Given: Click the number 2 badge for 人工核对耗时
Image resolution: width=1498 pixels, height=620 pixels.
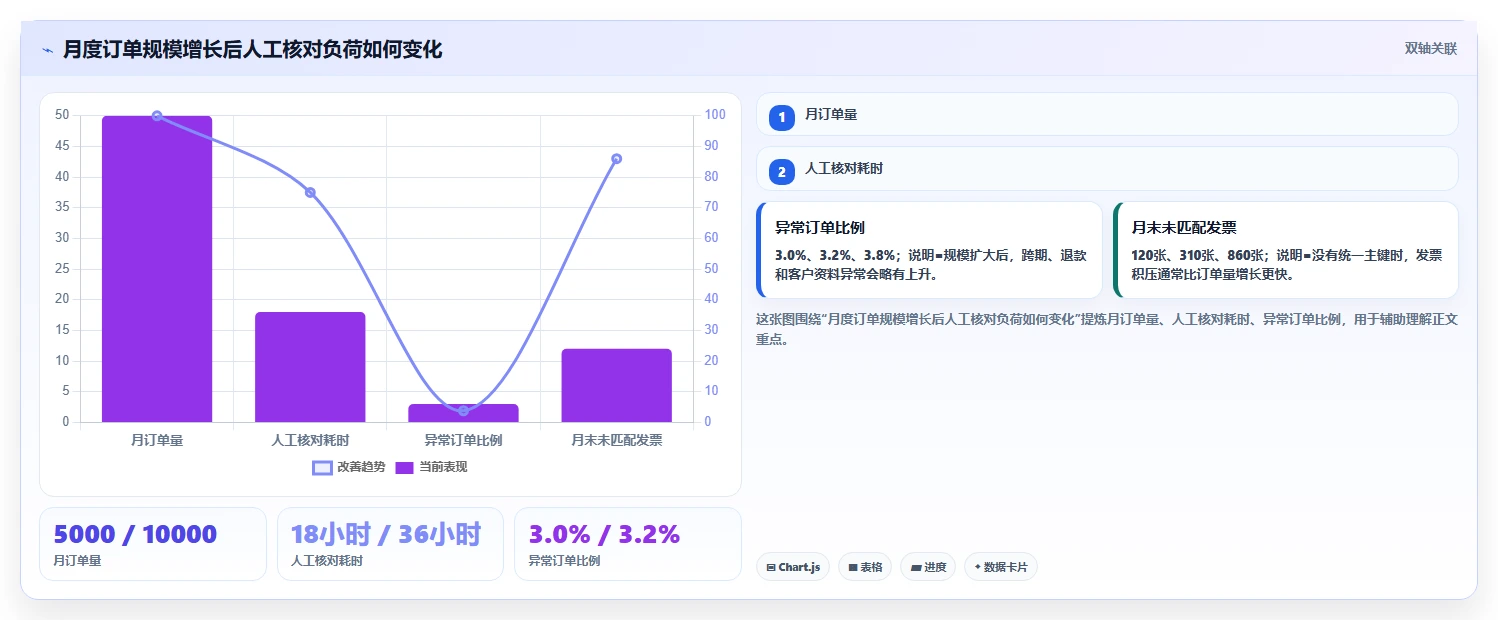Looking at the screenshot, I should point(782,172).
